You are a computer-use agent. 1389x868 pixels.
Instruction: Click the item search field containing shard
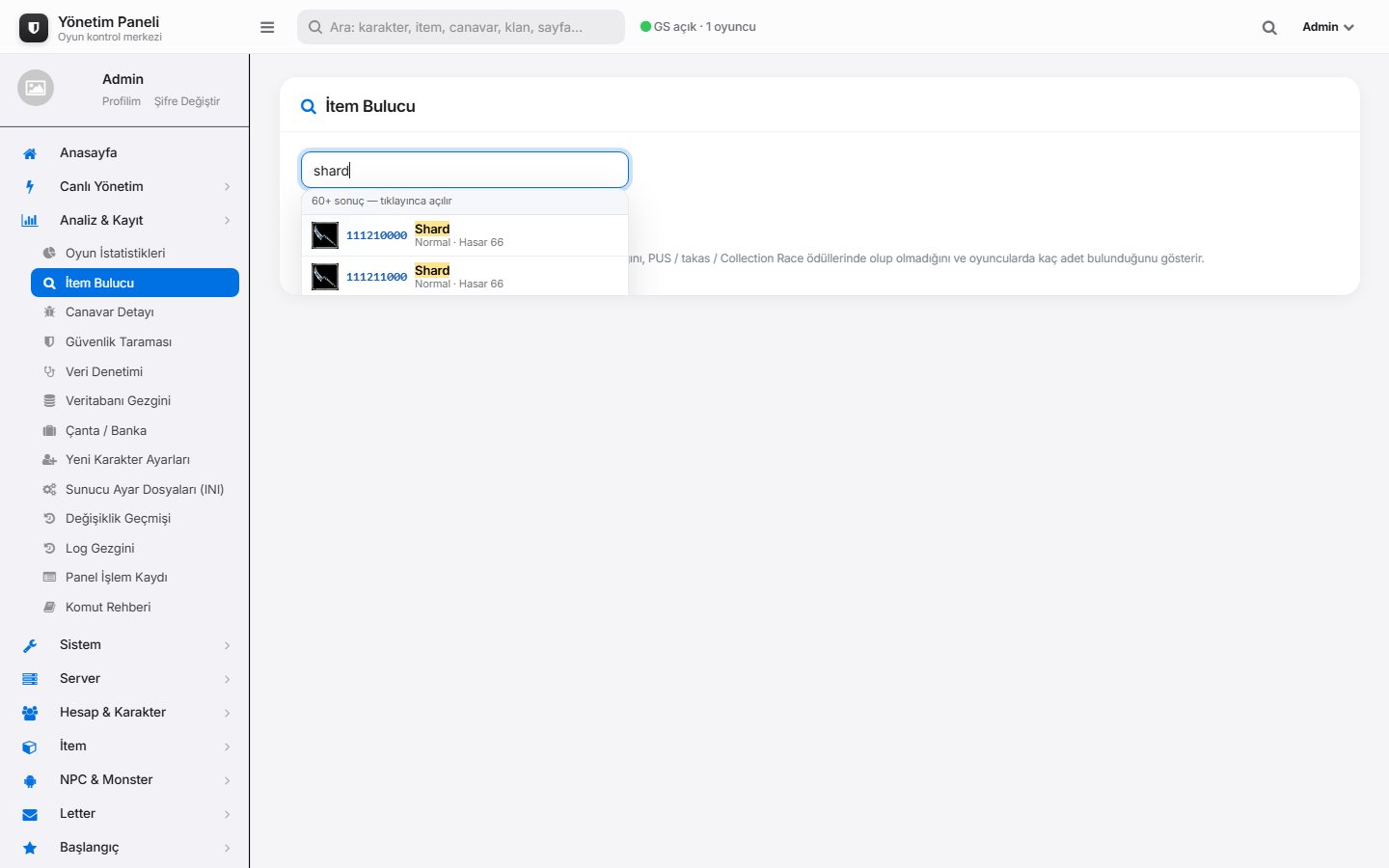(x=465, y=170)
